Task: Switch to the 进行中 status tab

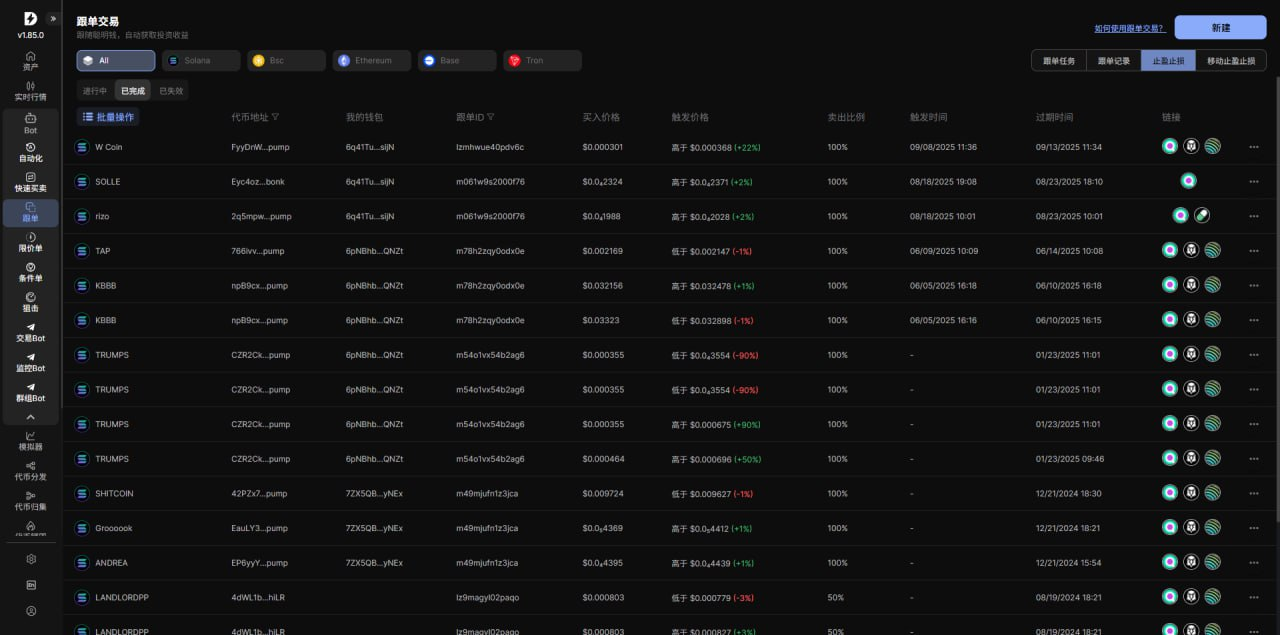Action: click(x=95, y=91)
